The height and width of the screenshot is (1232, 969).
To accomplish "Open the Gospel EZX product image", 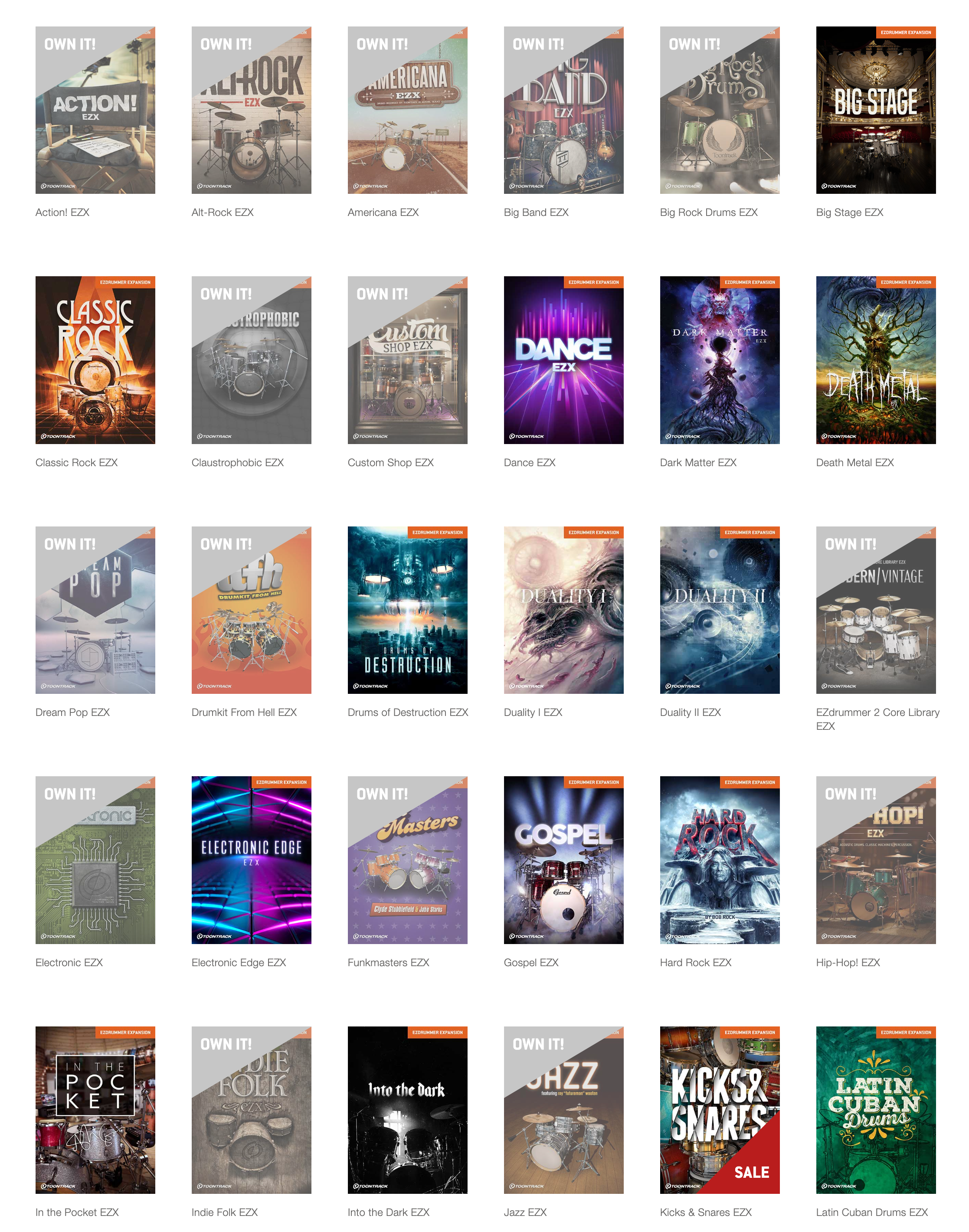I will (x=563, y=860).
